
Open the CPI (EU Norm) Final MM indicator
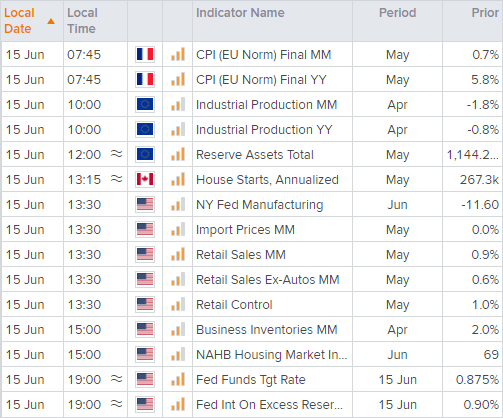tap(263, 55)
